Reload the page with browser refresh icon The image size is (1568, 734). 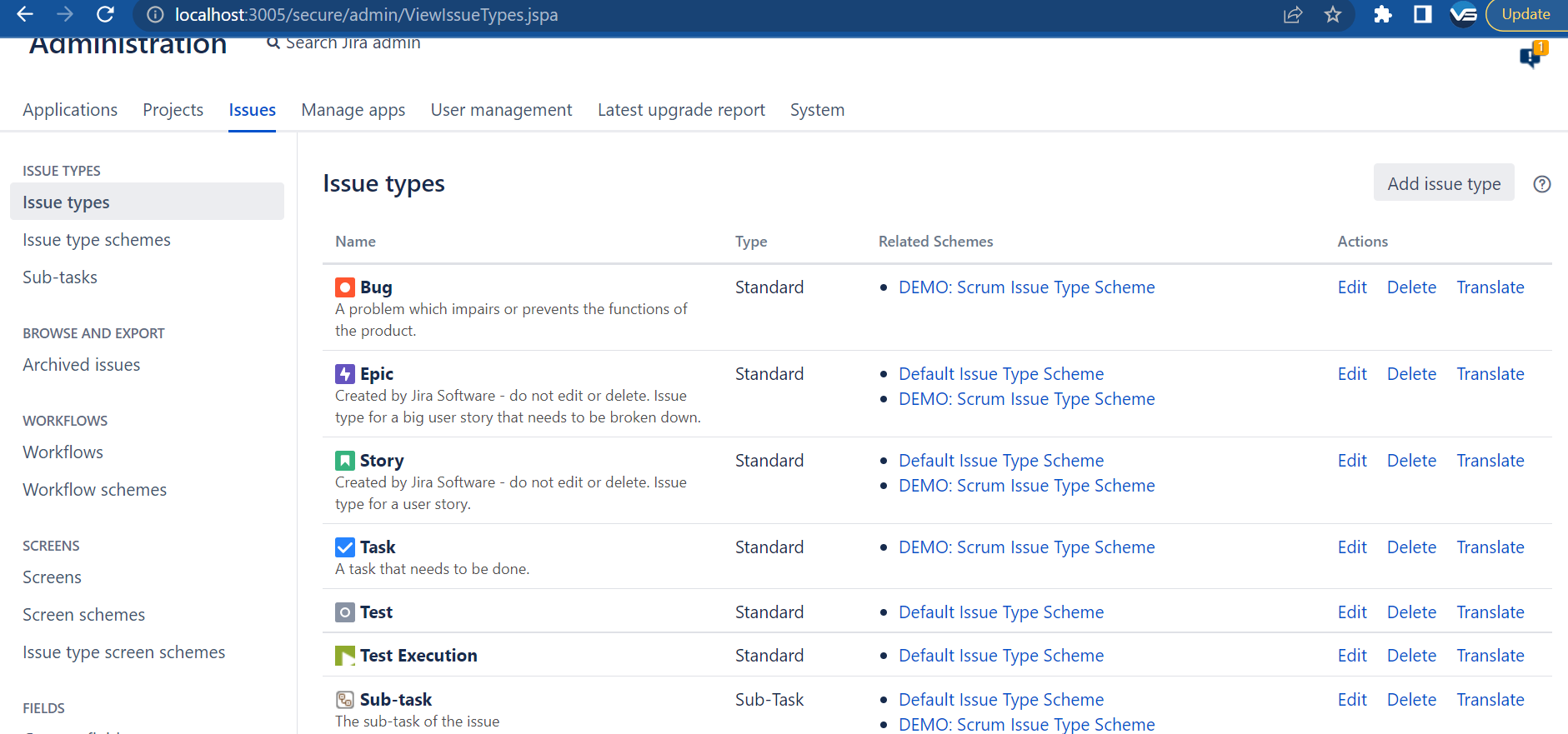[x=105, y=14]
